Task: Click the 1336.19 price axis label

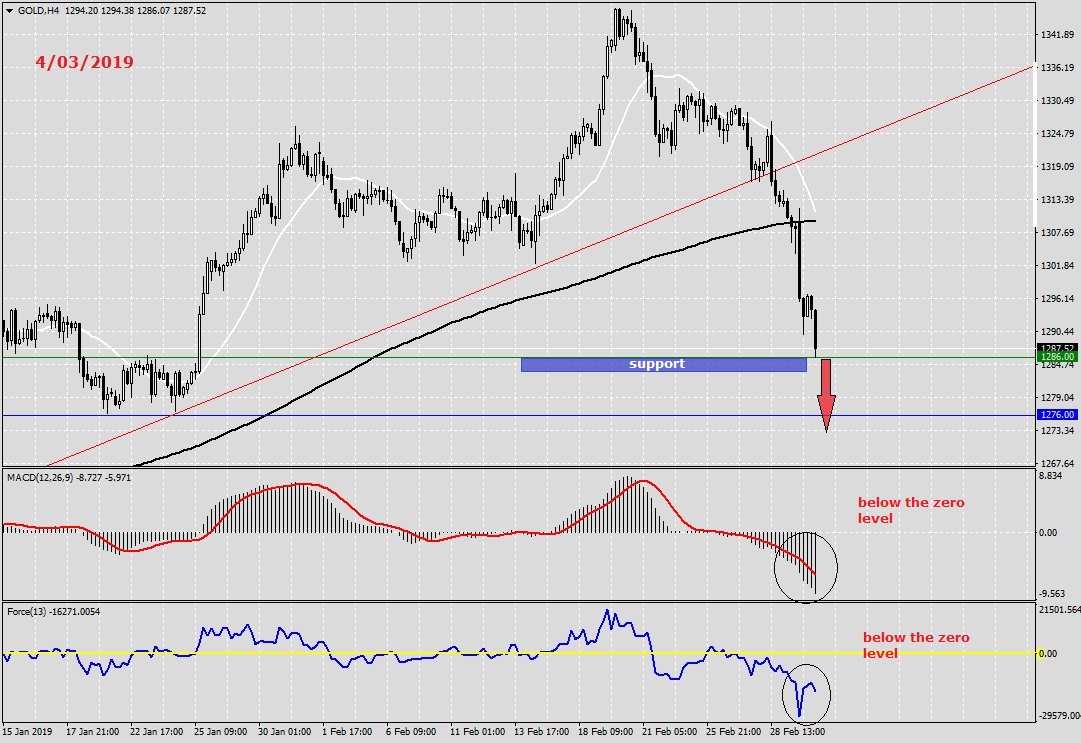Action: [x=1058, y=68]
